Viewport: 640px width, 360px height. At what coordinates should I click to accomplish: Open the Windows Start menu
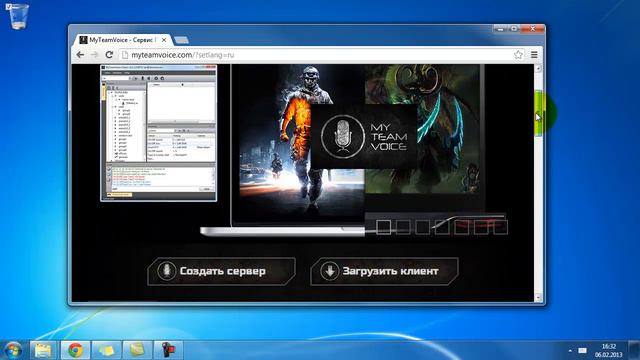pos(13,350)
